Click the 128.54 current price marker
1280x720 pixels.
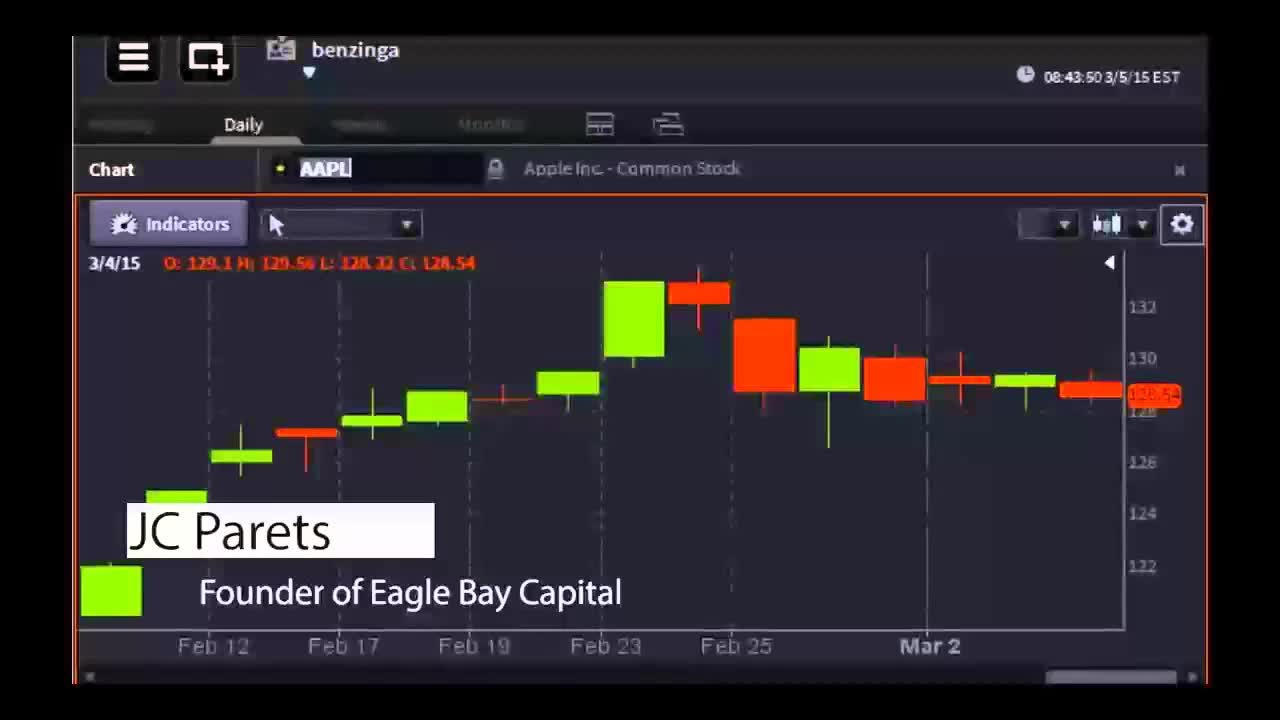(1154, 395)
